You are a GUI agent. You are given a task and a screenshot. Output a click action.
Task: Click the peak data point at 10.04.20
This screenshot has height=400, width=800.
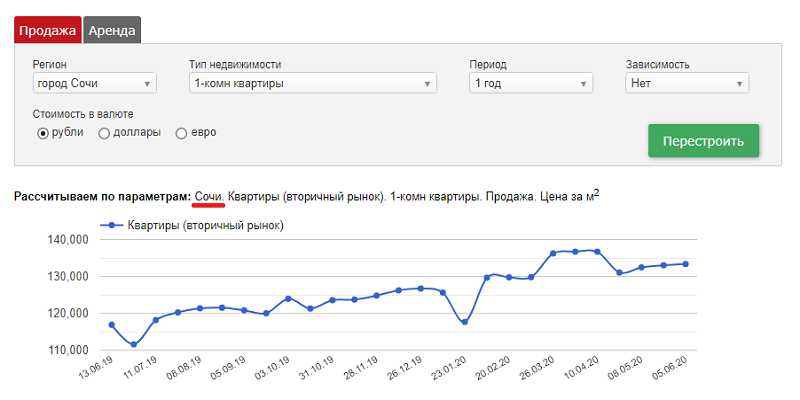[597, 251]
